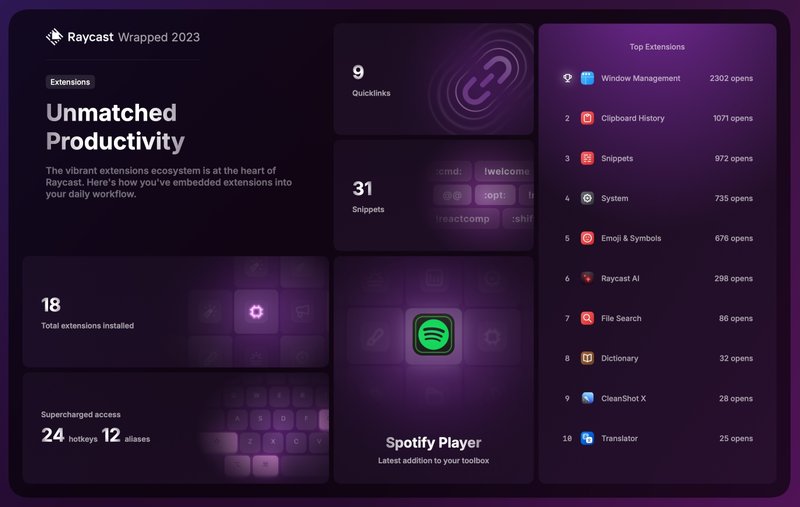Click the Unmatched Productivity heading
Image resolution: width=800 pixels, height=507 pixels.
click(x=115, y=127)
